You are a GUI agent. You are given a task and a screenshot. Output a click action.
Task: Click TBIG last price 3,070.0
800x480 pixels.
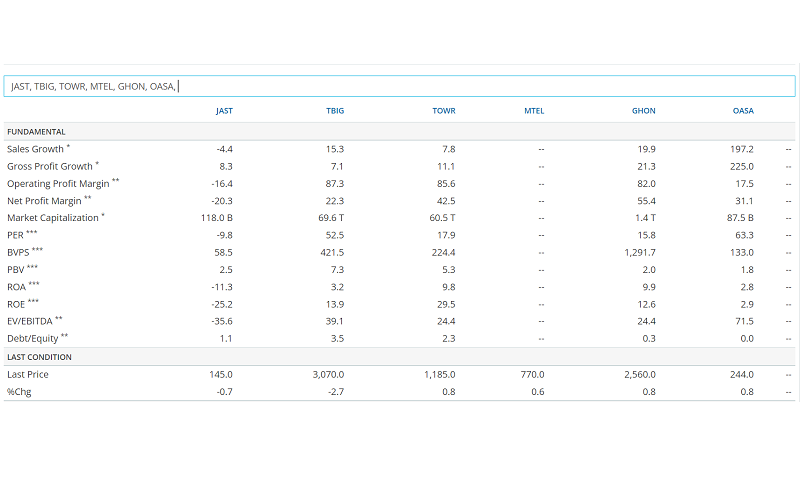[x=329, y=374]
